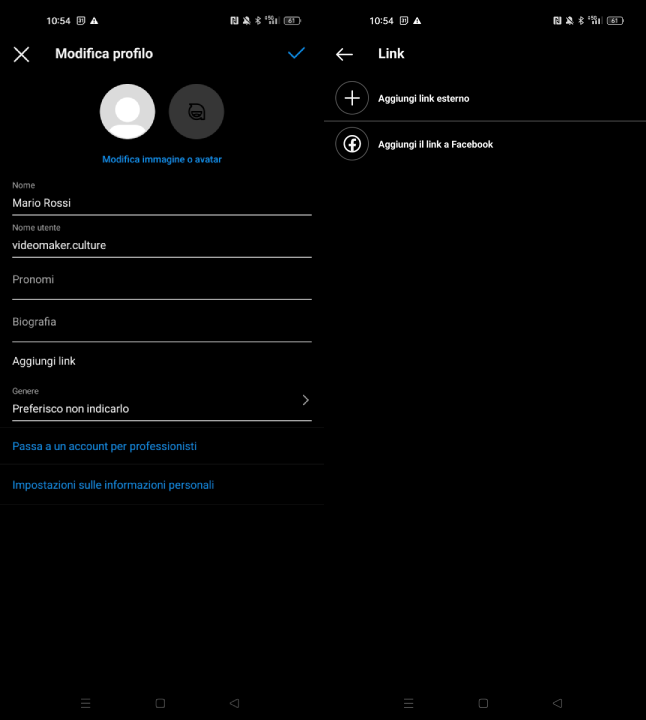This screenshot has width=646, height=720.
Task: Select the Pronomi field
Action: pyautogui.click(x=161, y=280)
